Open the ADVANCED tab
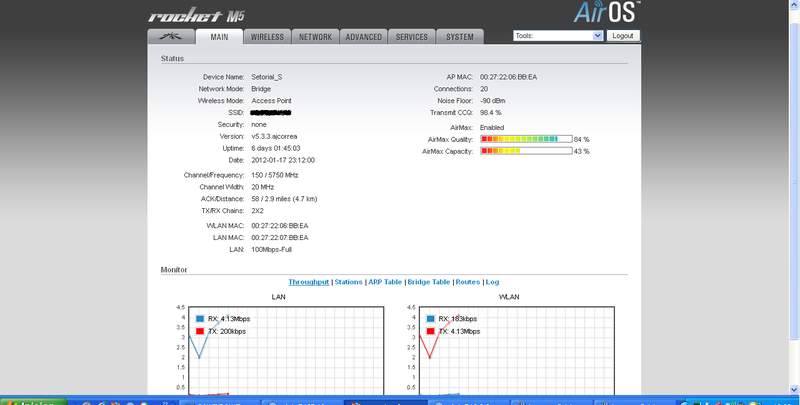This screenshot has height=405, width=800. (x=363, y=37)
